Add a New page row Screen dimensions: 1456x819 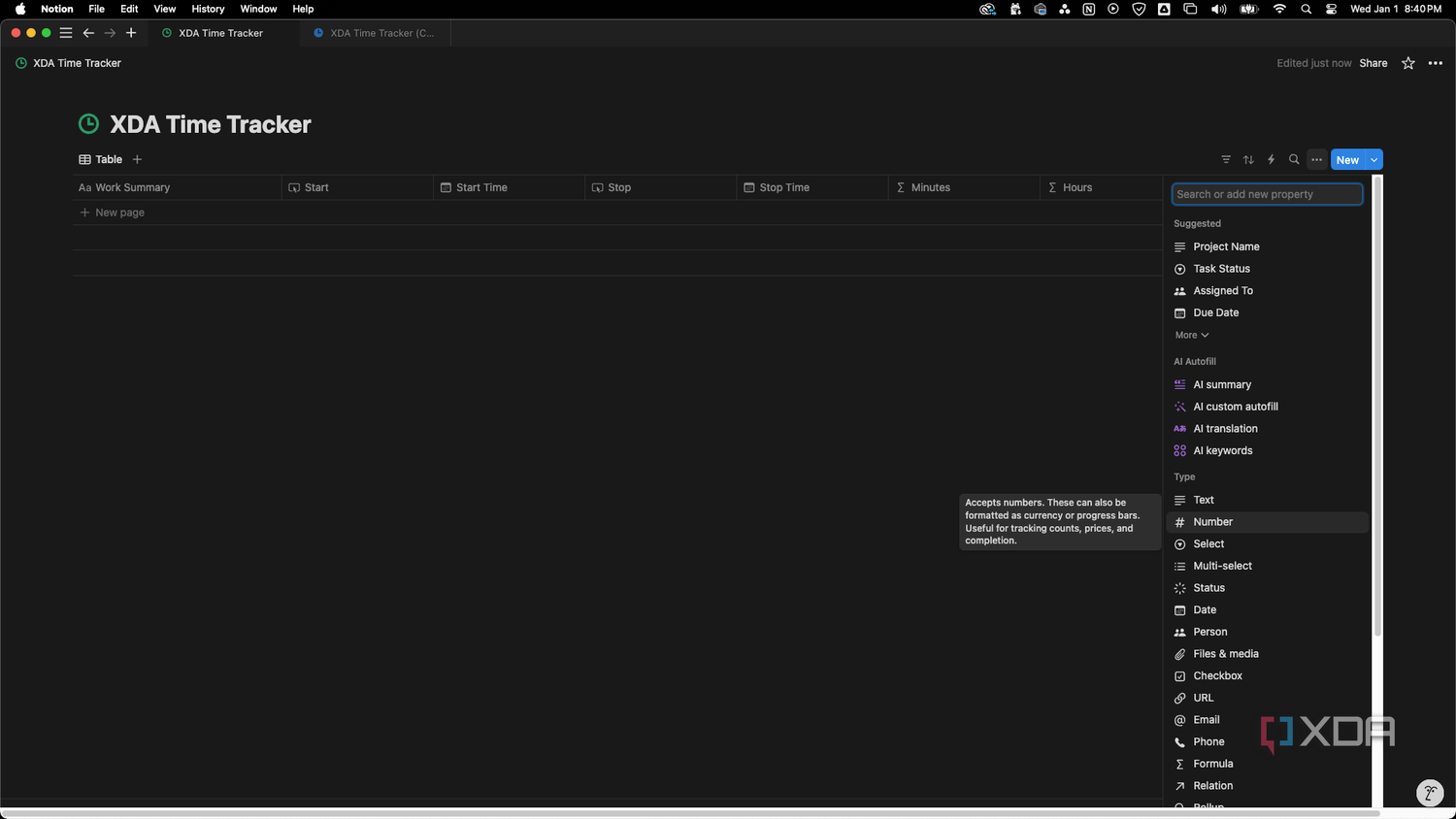[112, 213]
